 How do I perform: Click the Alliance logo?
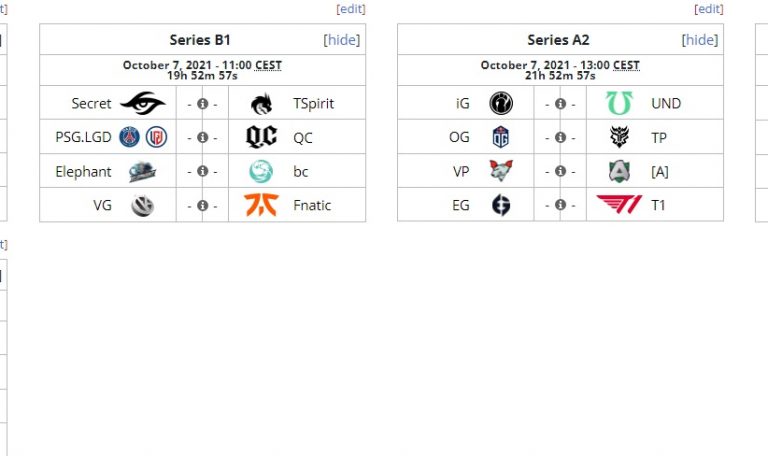pyautogui.click(x=619, y=171)
